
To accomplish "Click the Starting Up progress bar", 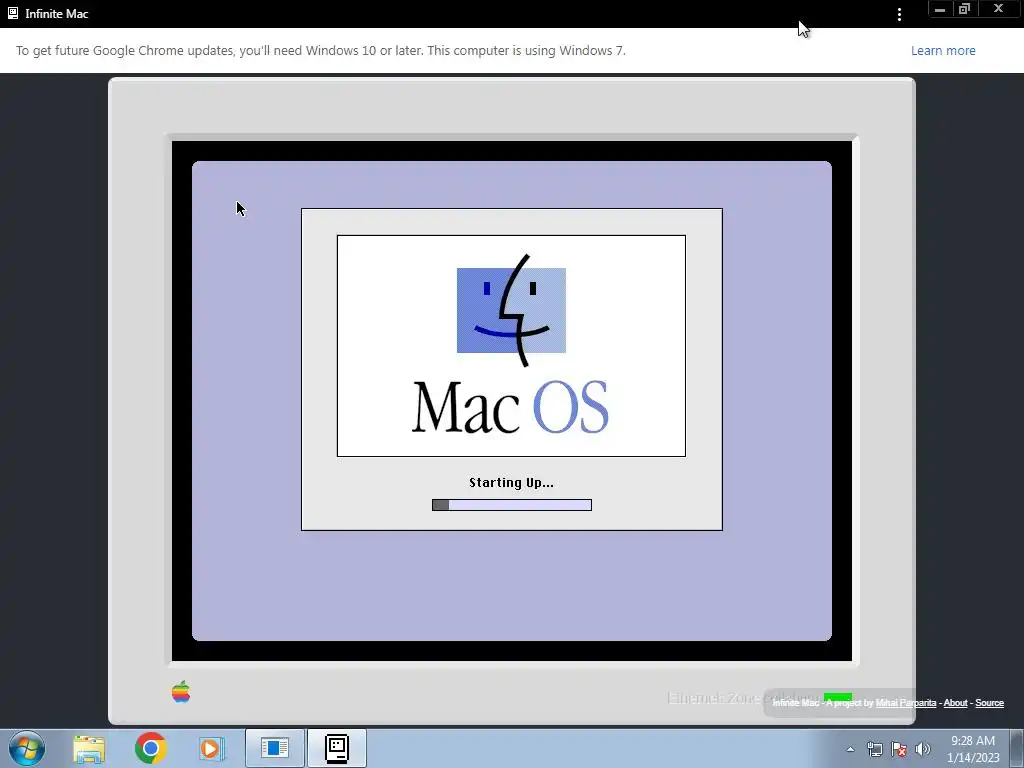I will coord(511,505).
